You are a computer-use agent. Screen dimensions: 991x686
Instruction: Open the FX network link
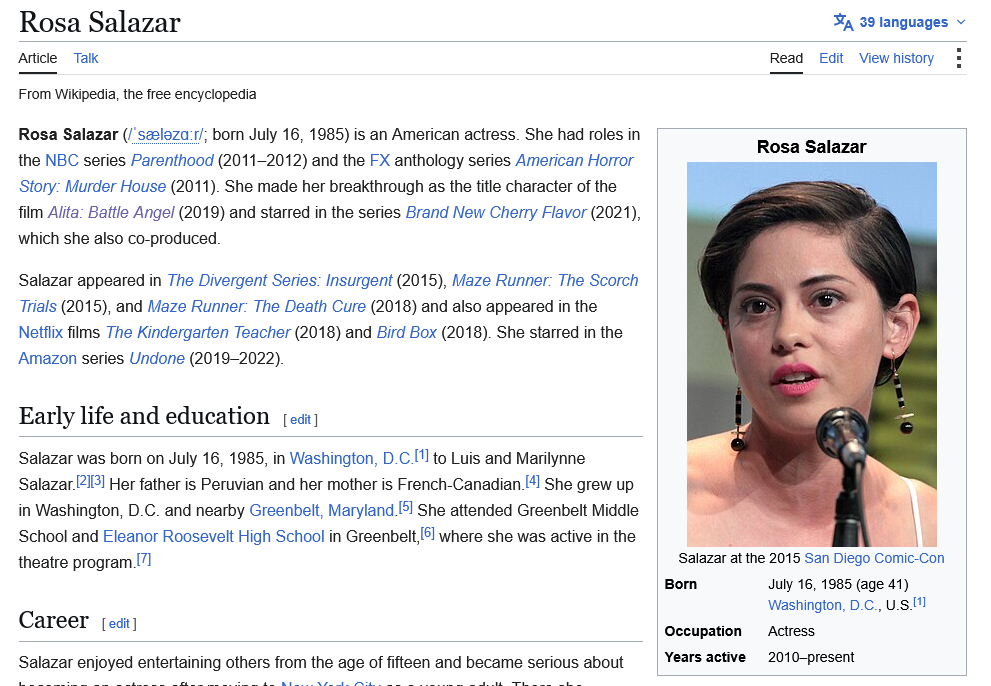point(380,161)
